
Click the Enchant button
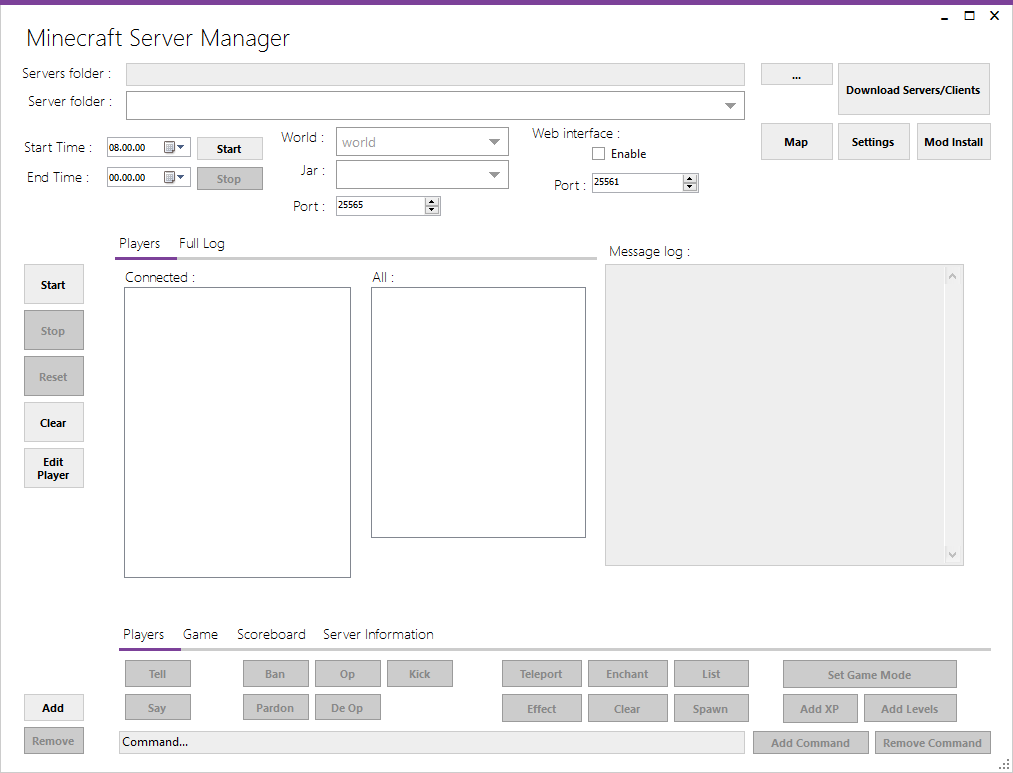point(628,674)
